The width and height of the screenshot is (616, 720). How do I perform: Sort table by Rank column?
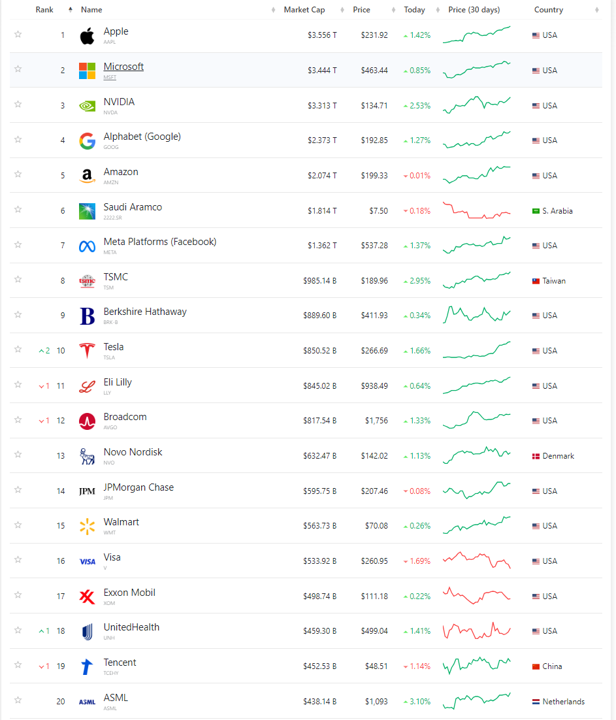point(45,10)
